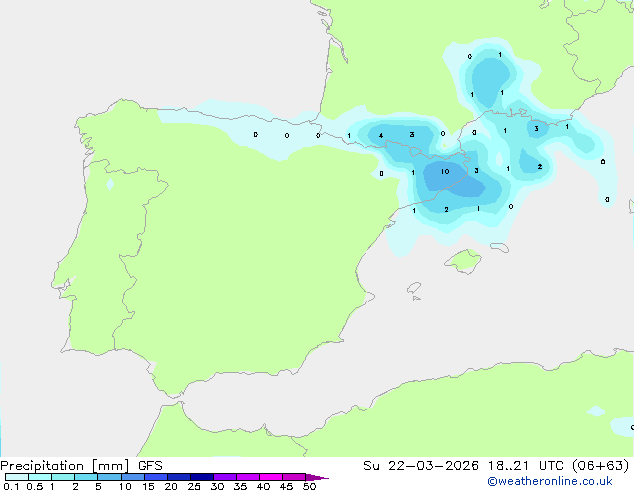Pick the 15–20 mm legend swatch
634x490 pixels.
(156, 477)
